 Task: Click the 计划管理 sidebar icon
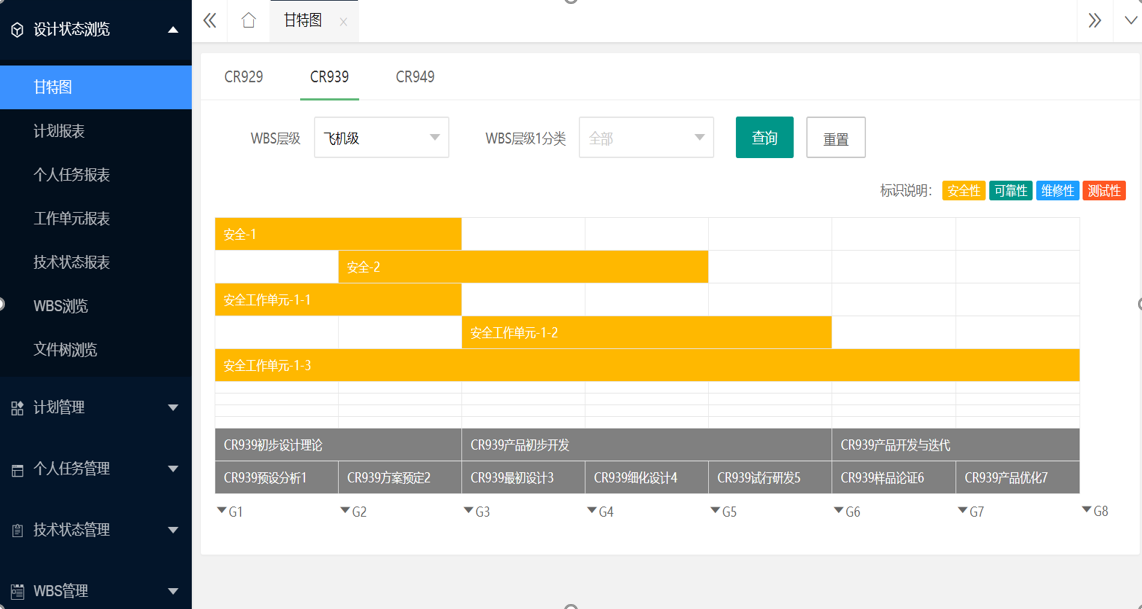(17, 408)
